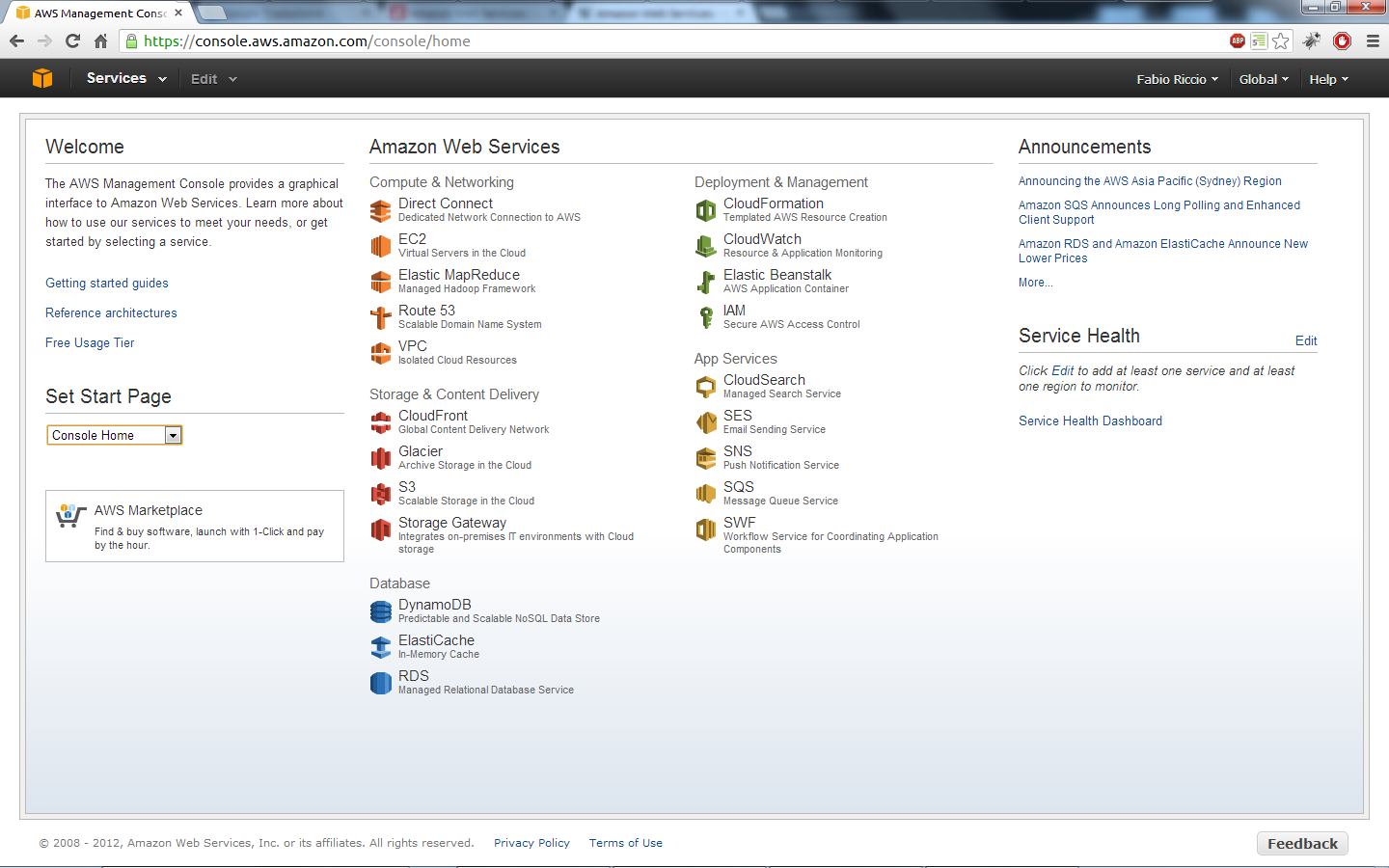The width and height of the screenshot is (1389, 868).
Task: Open the Free Usage Tier link
Action: coord(90,342)
